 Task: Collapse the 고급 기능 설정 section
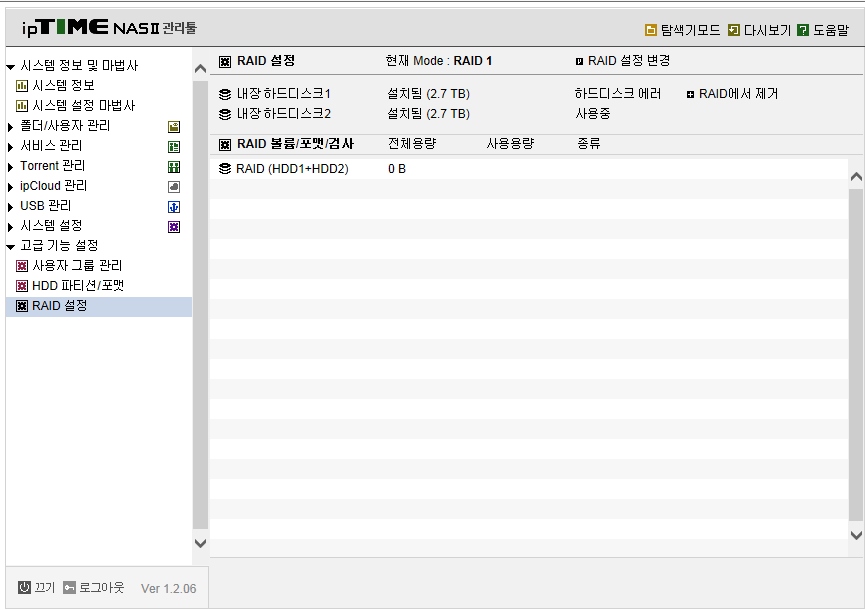click(x=10, y=247)
